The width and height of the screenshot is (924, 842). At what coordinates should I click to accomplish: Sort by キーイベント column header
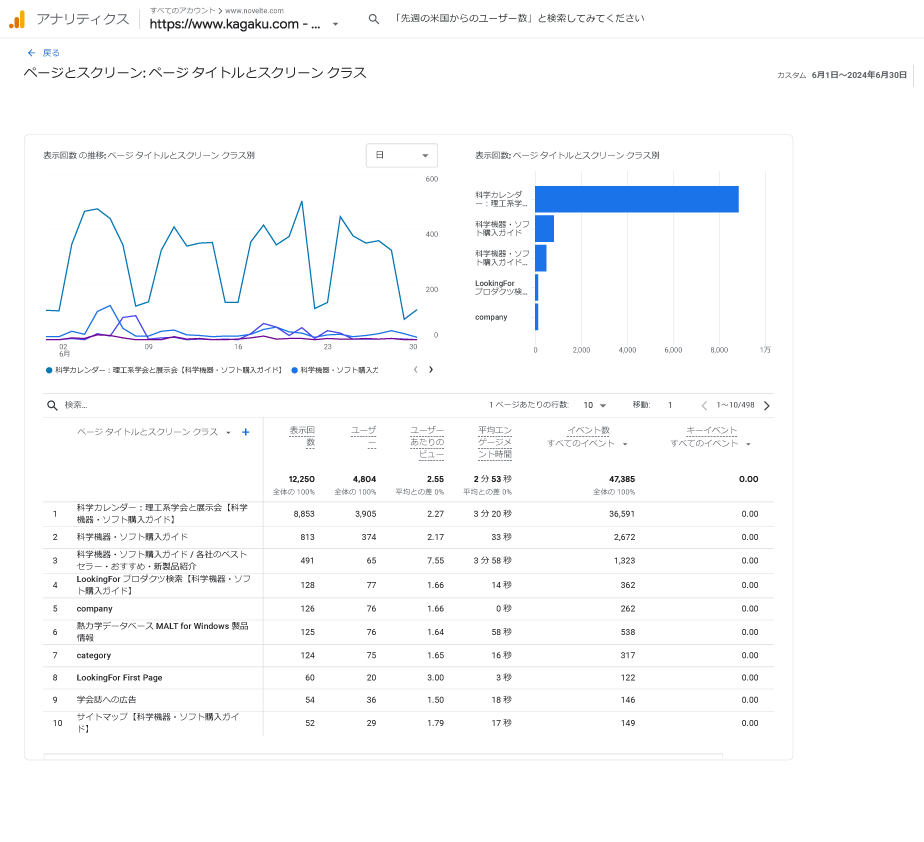(712, 431)
